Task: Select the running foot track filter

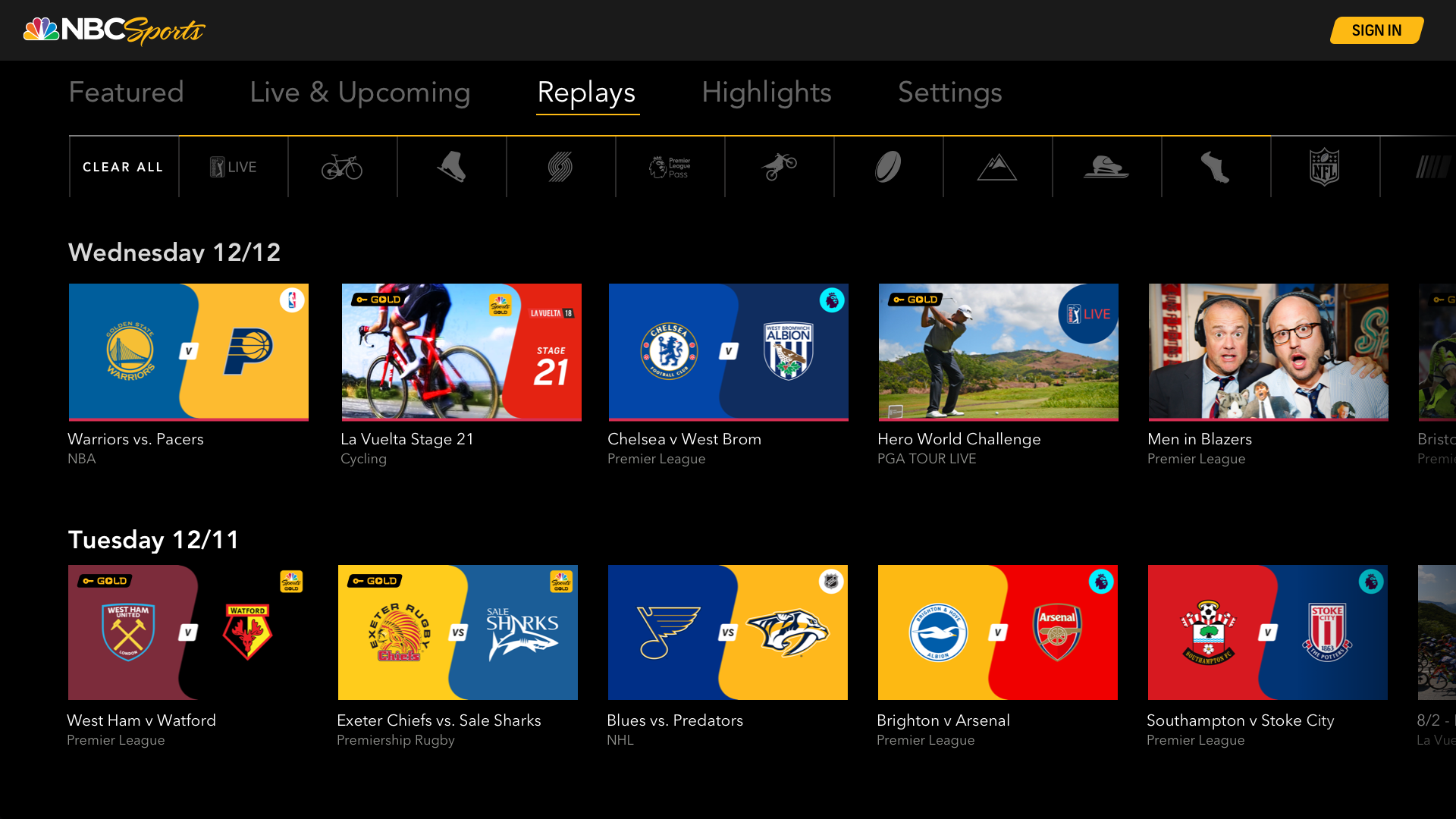Action: coord(1216,167)
